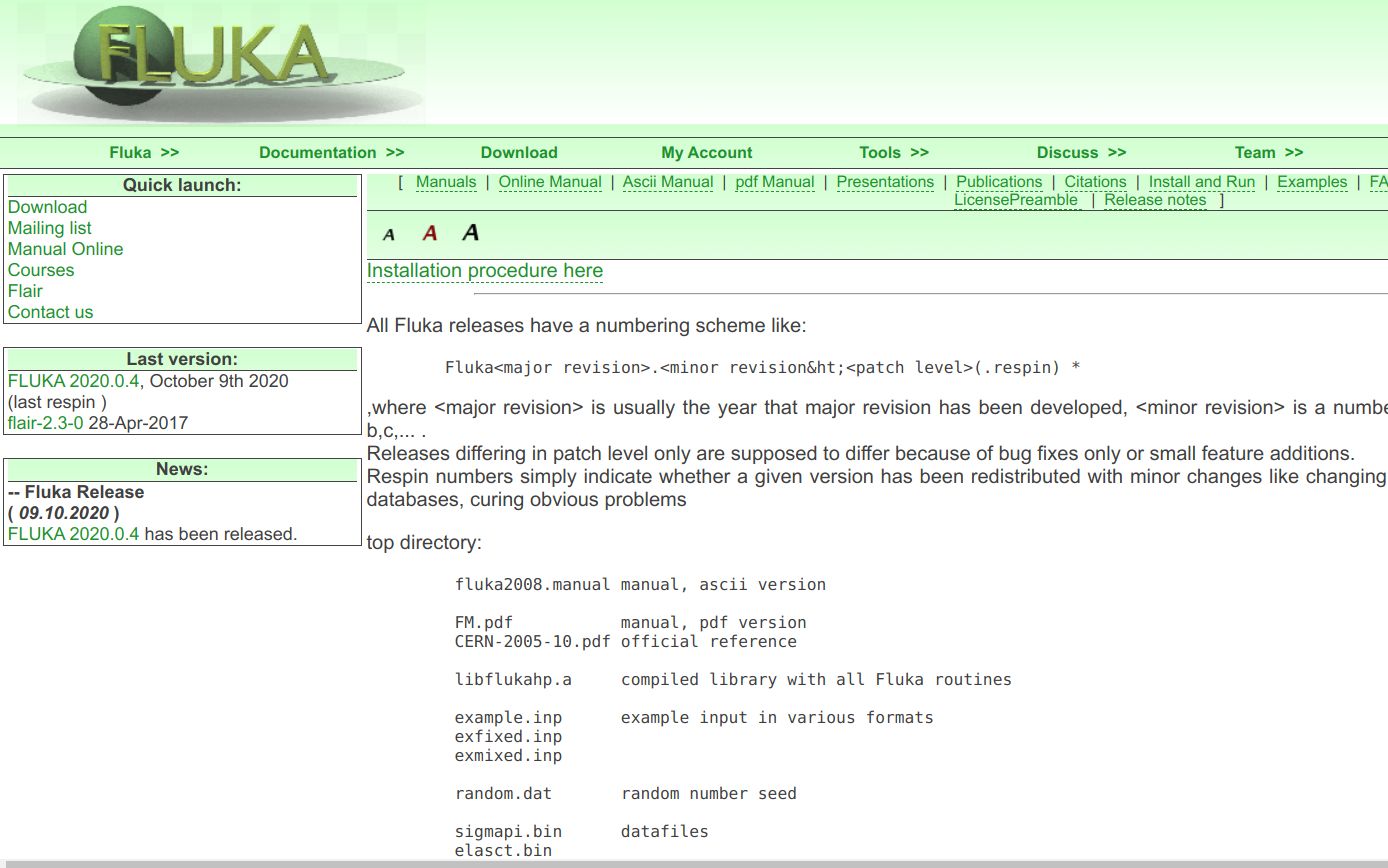This screenshot has height=868, width=1388.
Task: Open the LicensePreamble link
Action: click(x=1016, y=200)
